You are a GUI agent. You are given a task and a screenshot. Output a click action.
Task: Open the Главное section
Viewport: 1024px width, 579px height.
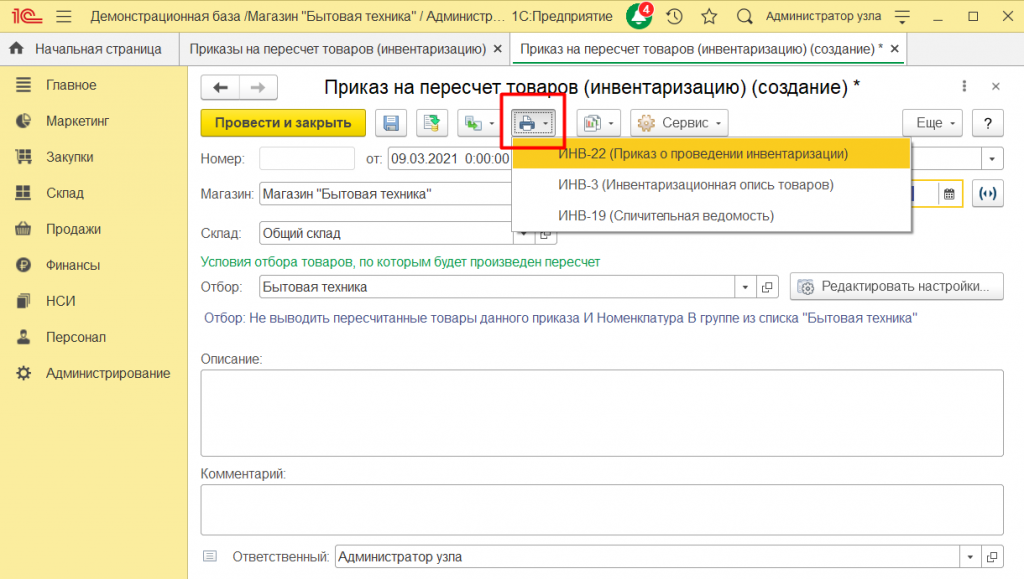click(x=71, y=85)
